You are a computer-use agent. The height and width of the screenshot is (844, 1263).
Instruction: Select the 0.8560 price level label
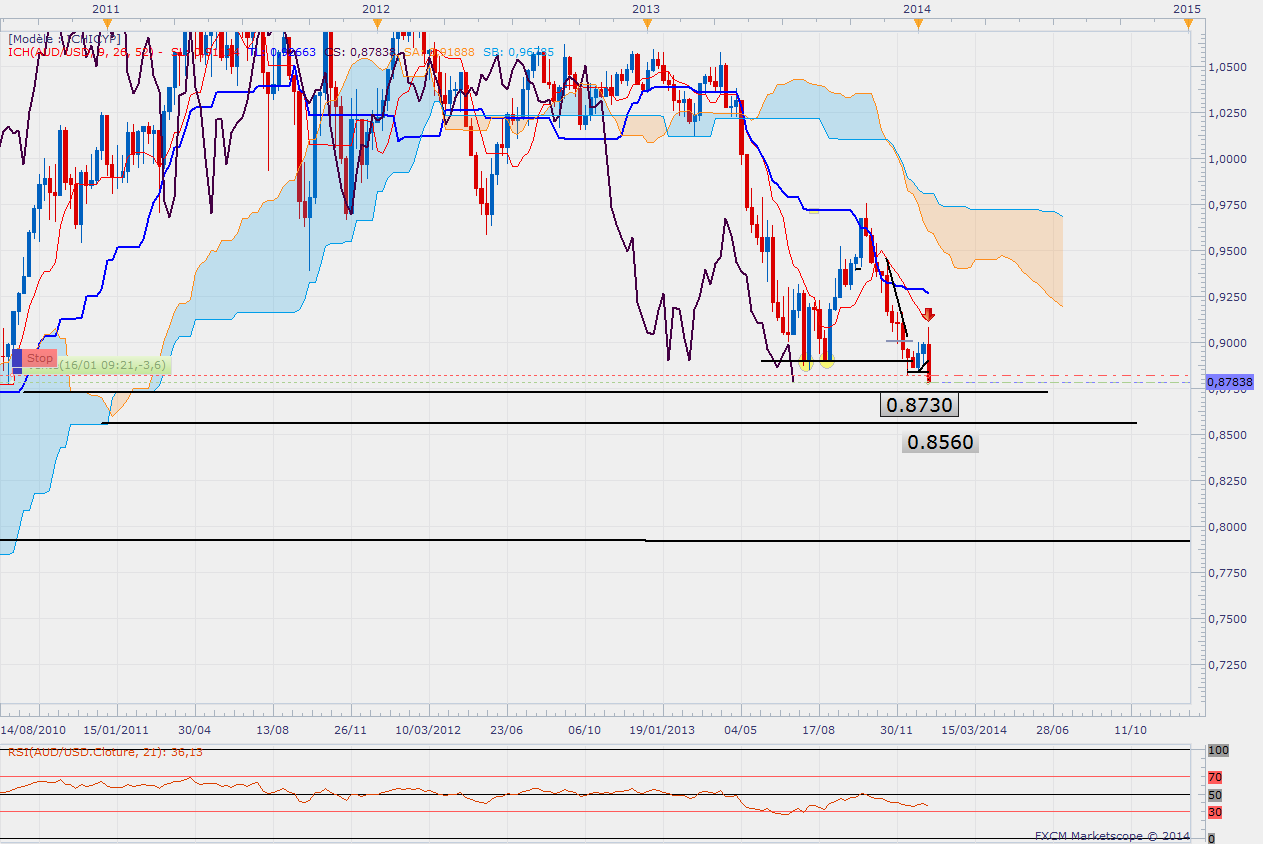point(940,442)
